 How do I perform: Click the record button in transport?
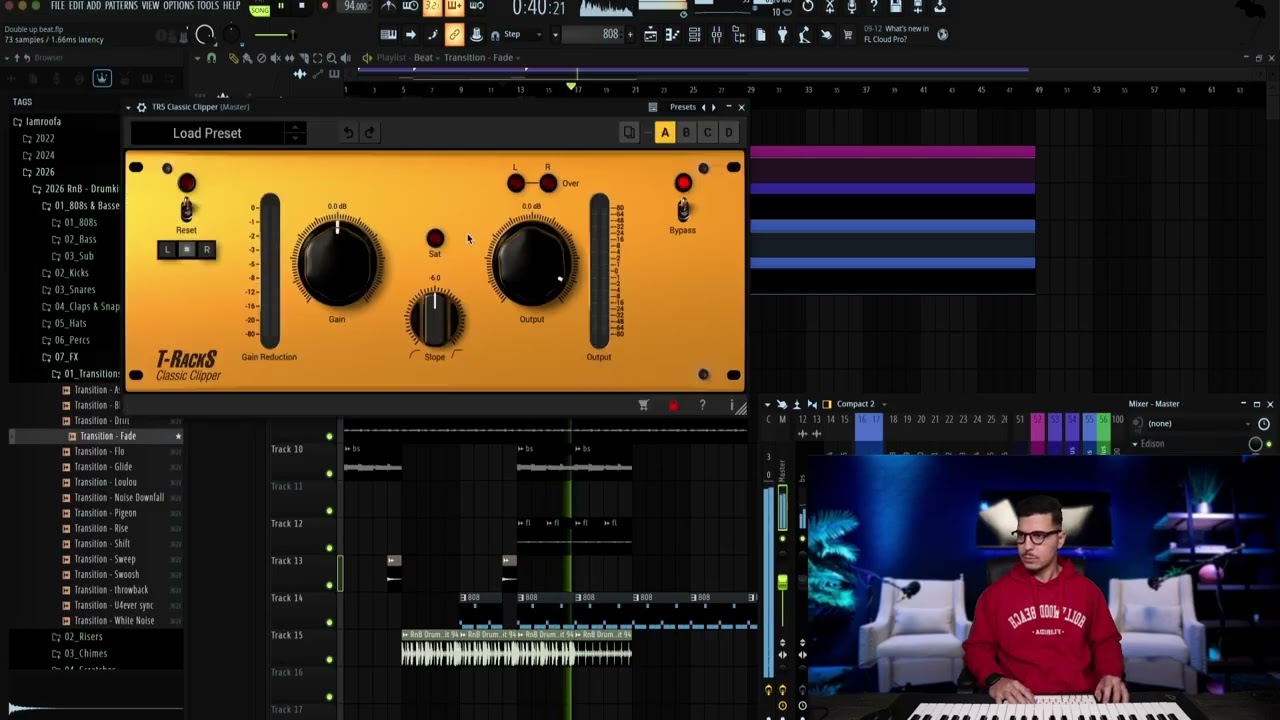click(x=325, y=7)
